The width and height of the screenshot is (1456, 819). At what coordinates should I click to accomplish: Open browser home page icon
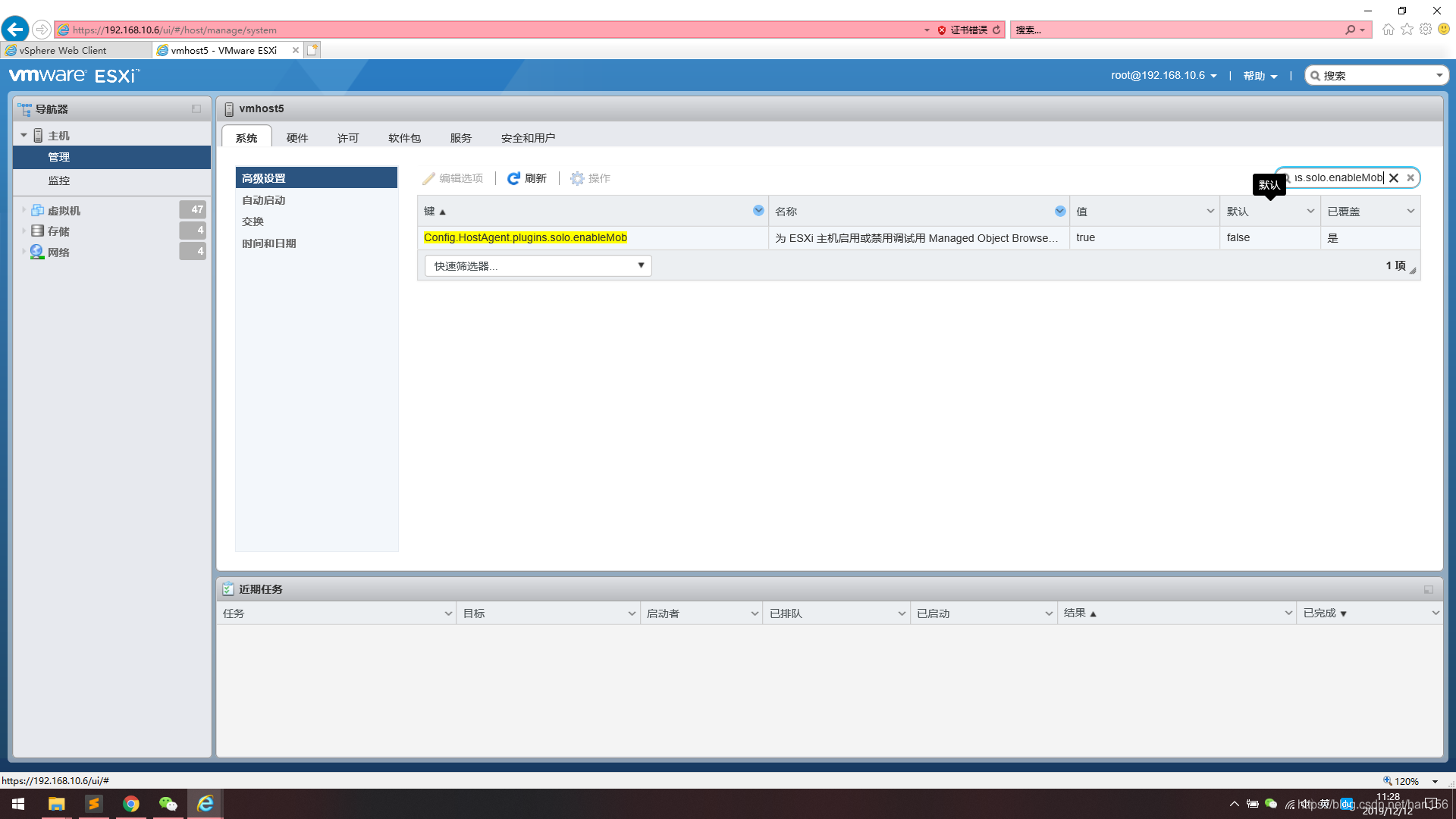pyautogui.click(x=1388, y=30)
